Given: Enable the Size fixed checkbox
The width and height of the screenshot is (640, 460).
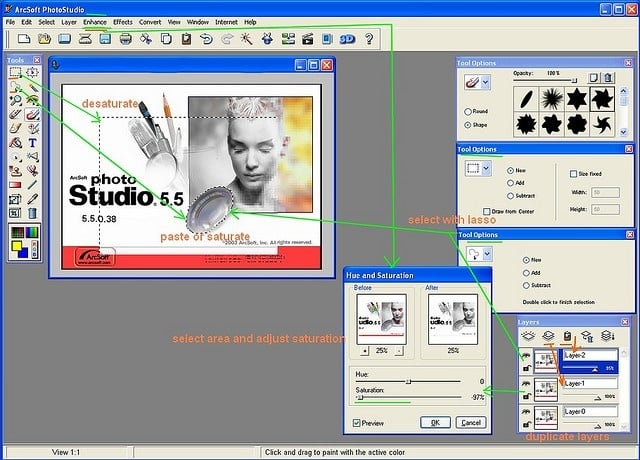Looking at the screenshot, I should click(573, 174).
